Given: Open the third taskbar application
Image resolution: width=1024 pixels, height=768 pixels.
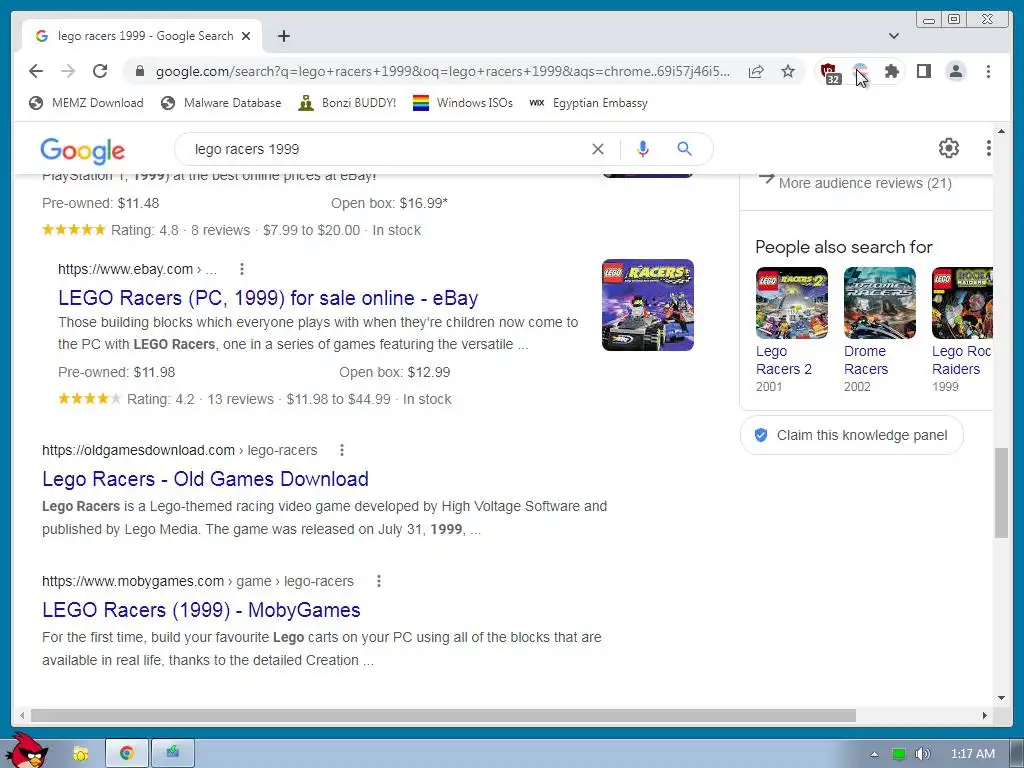Looking at the screenshot, I should point(172,753).
